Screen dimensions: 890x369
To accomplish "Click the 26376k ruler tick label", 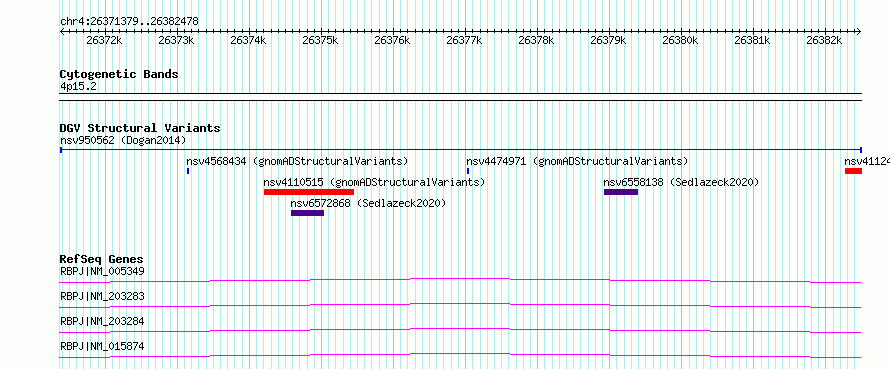I will pyautogui.click(x=392, y=41).
